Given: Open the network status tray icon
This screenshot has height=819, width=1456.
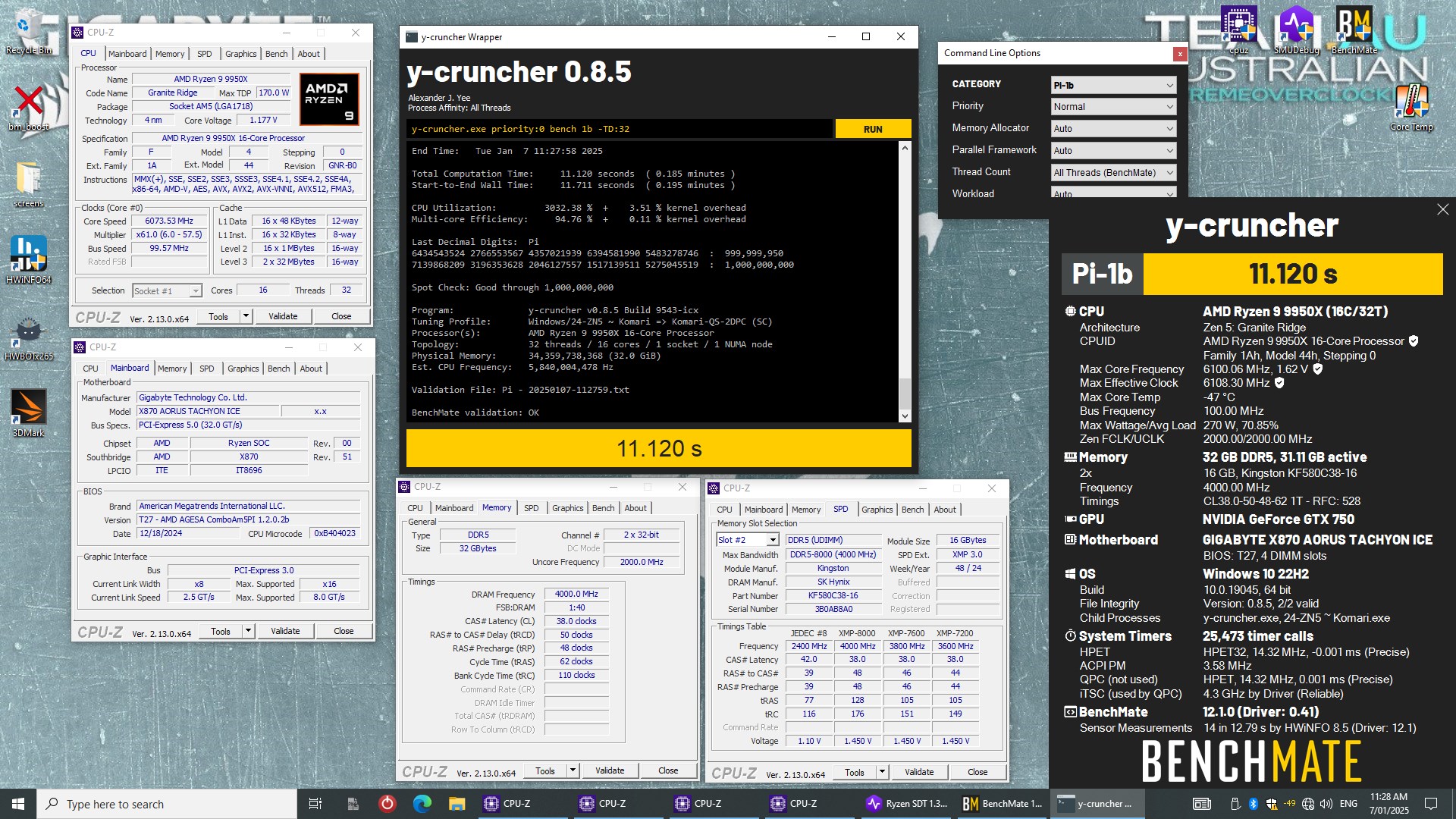Looking at the screenshot, I should (1308, 804).
